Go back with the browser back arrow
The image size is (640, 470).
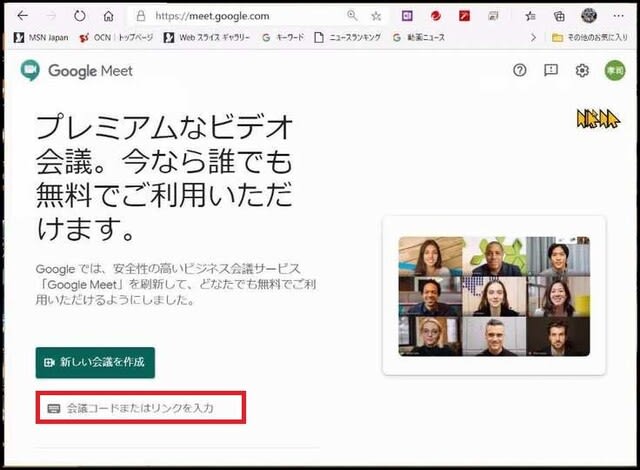click(22, 16)
